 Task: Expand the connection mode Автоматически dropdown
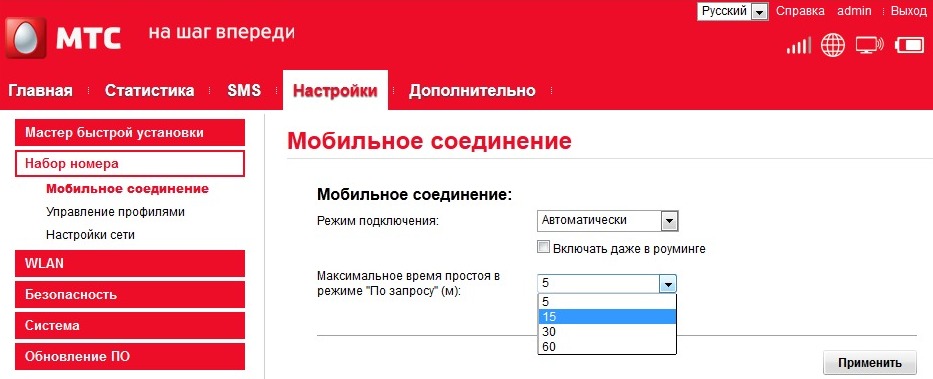pyautogui.click(x=608, y=221)
